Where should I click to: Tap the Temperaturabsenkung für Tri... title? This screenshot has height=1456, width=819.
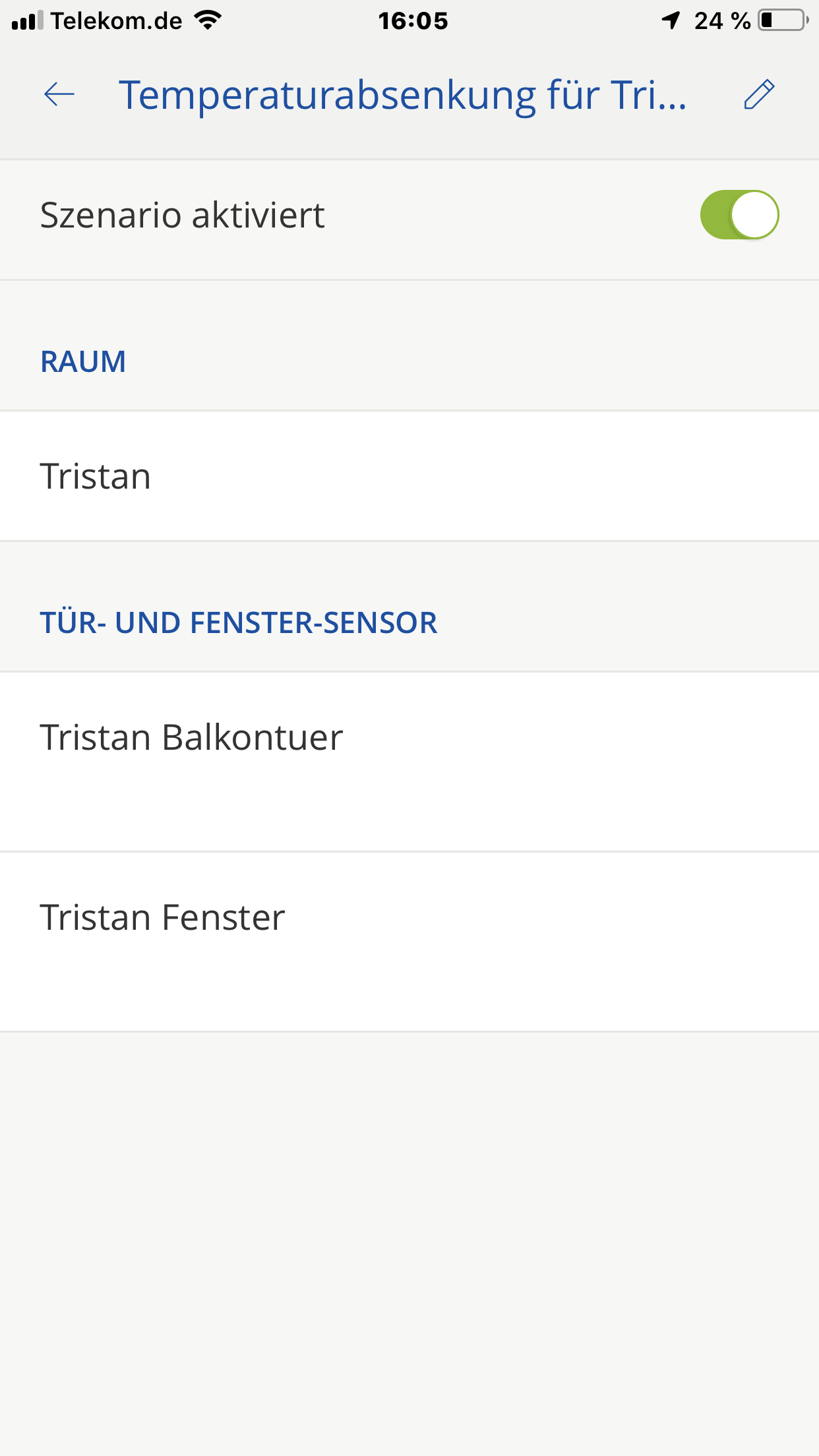pyautogui.click(x=402, y=94)
